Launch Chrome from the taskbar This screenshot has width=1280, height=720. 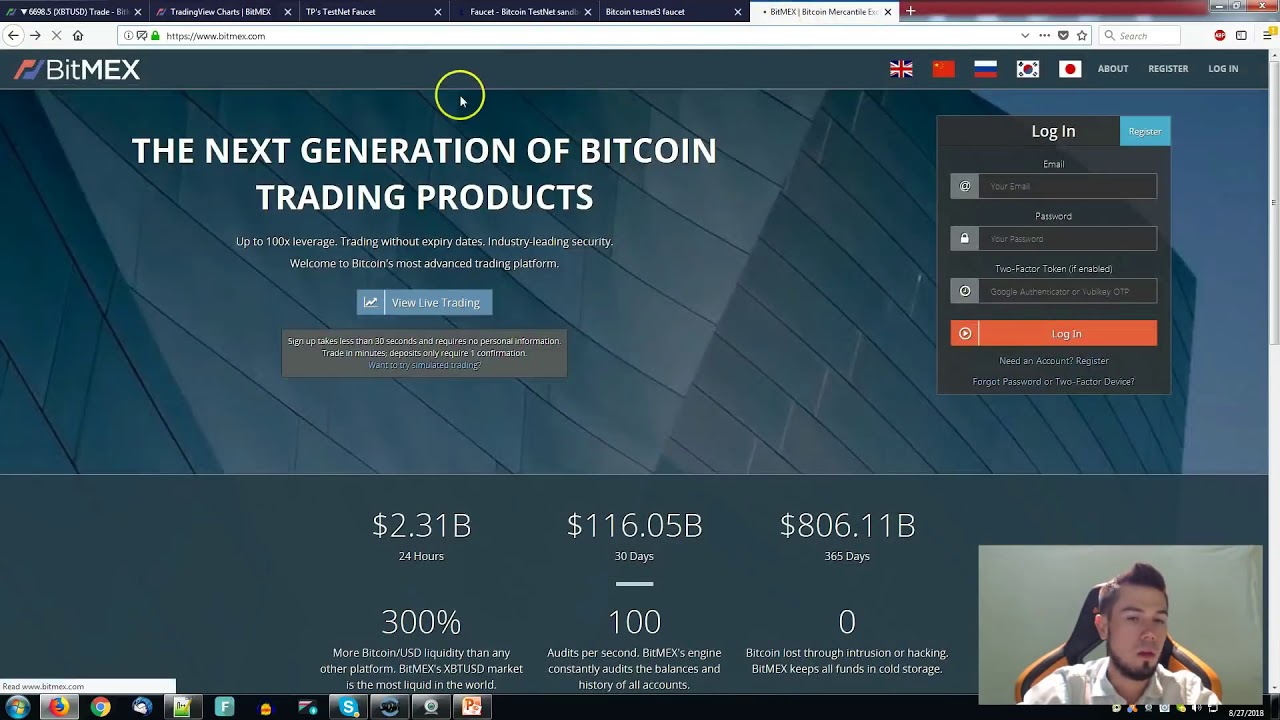[100, 707]
